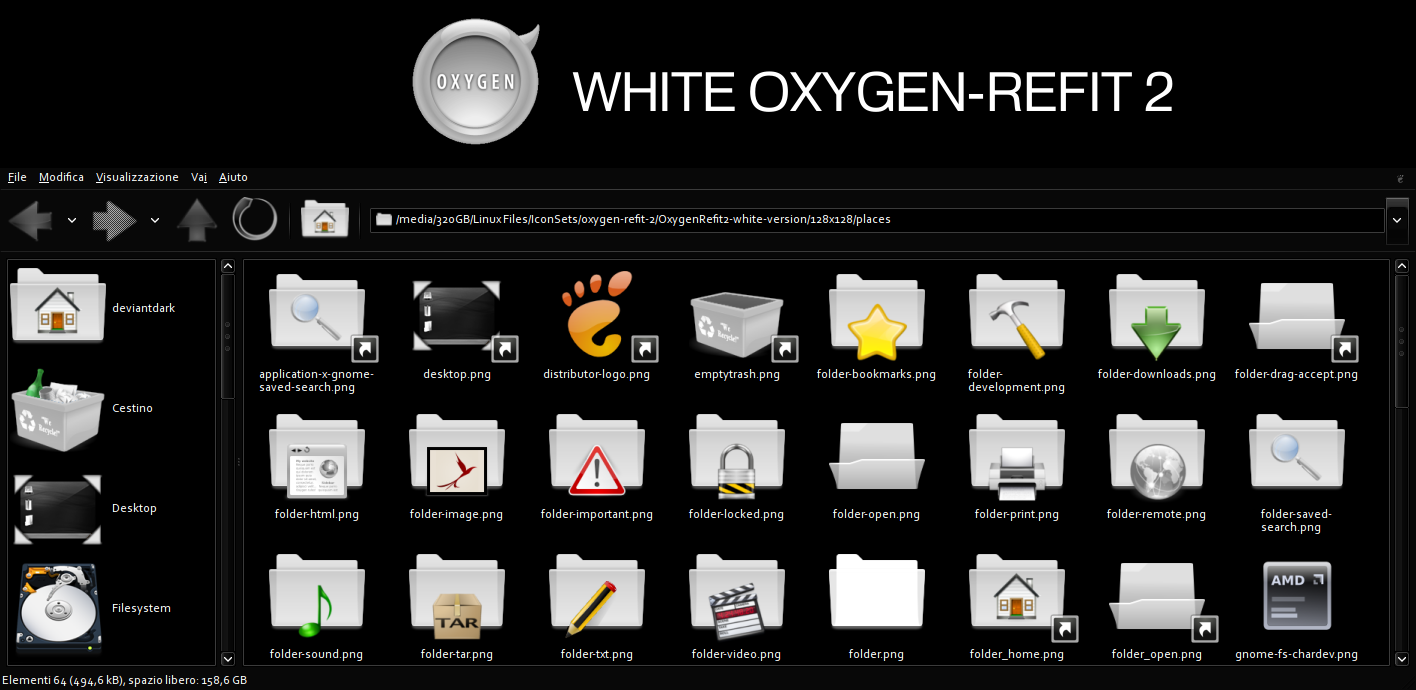
Task: Select gnome-fs-chardev.png AMD chip icon
Action: [x=1297, y=596]
